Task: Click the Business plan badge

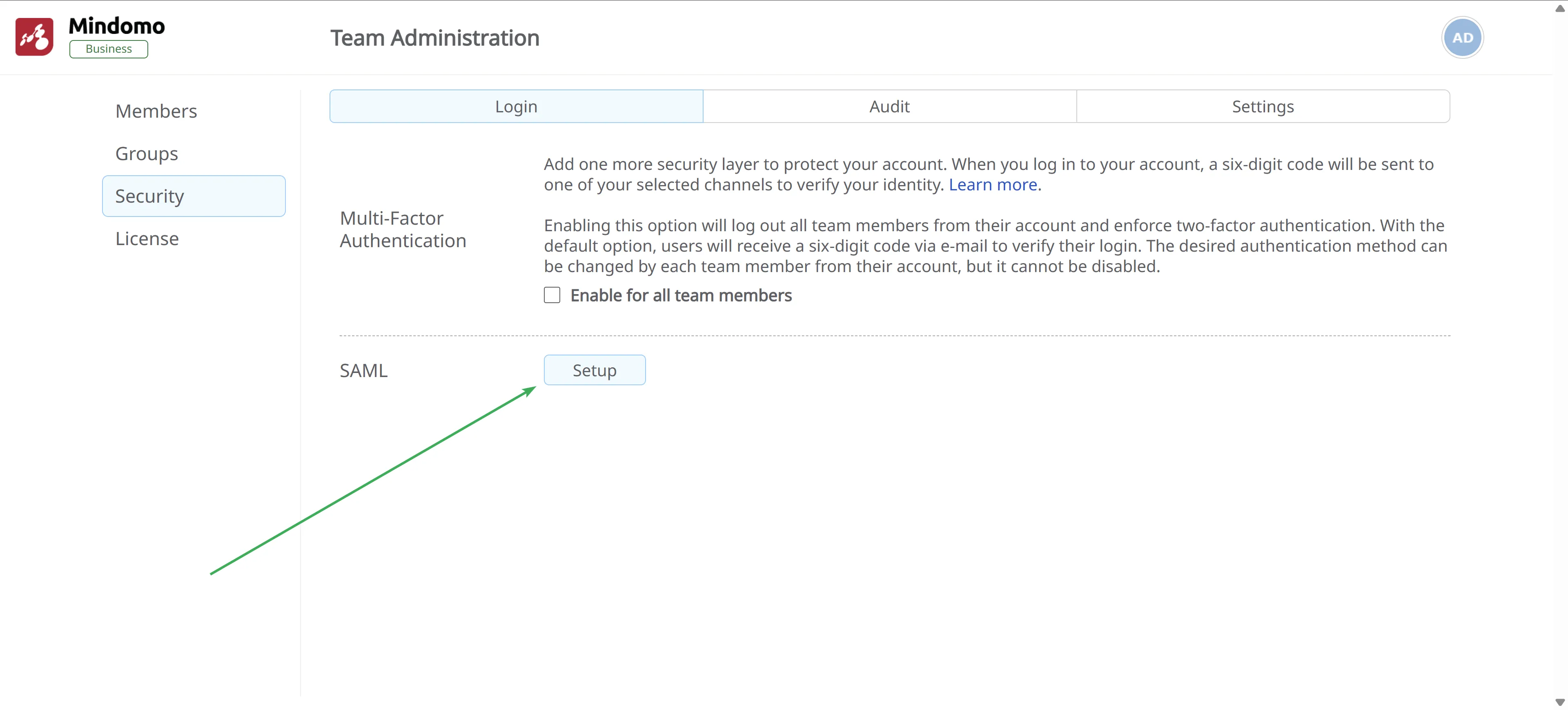Action: (x=108, y=49)
